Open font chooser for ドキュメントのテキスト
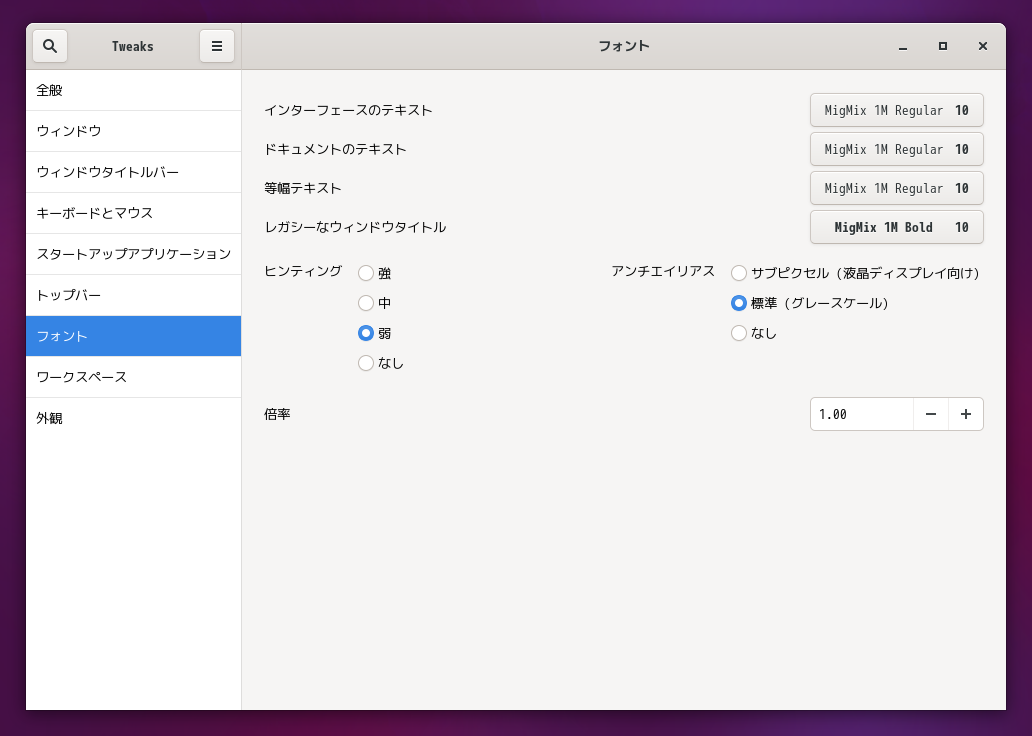Image resolution: width=1032 pixels, height=736 pixels. point(896,149)
